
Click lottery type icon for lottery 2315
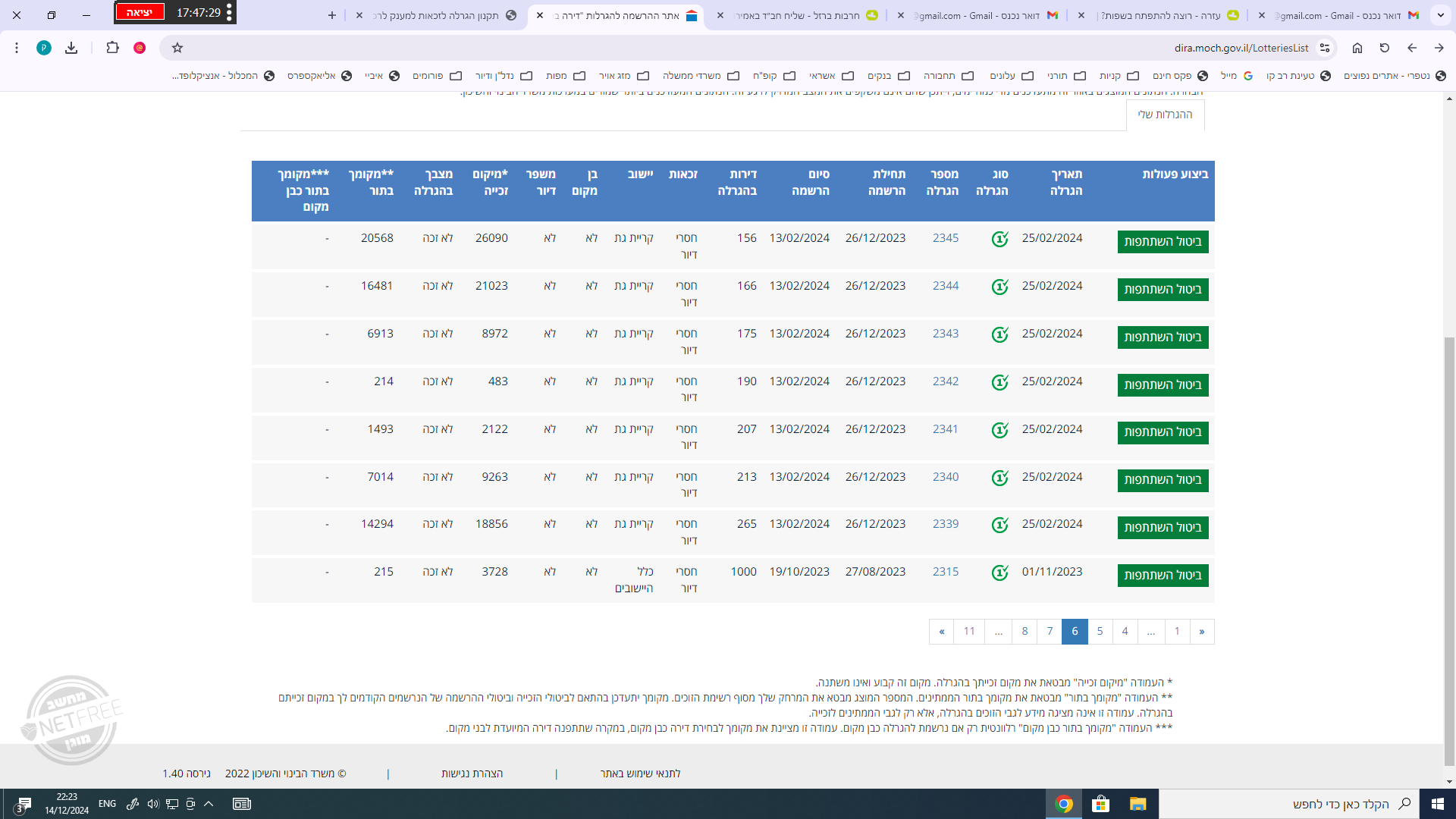click(x=999, y=573)
